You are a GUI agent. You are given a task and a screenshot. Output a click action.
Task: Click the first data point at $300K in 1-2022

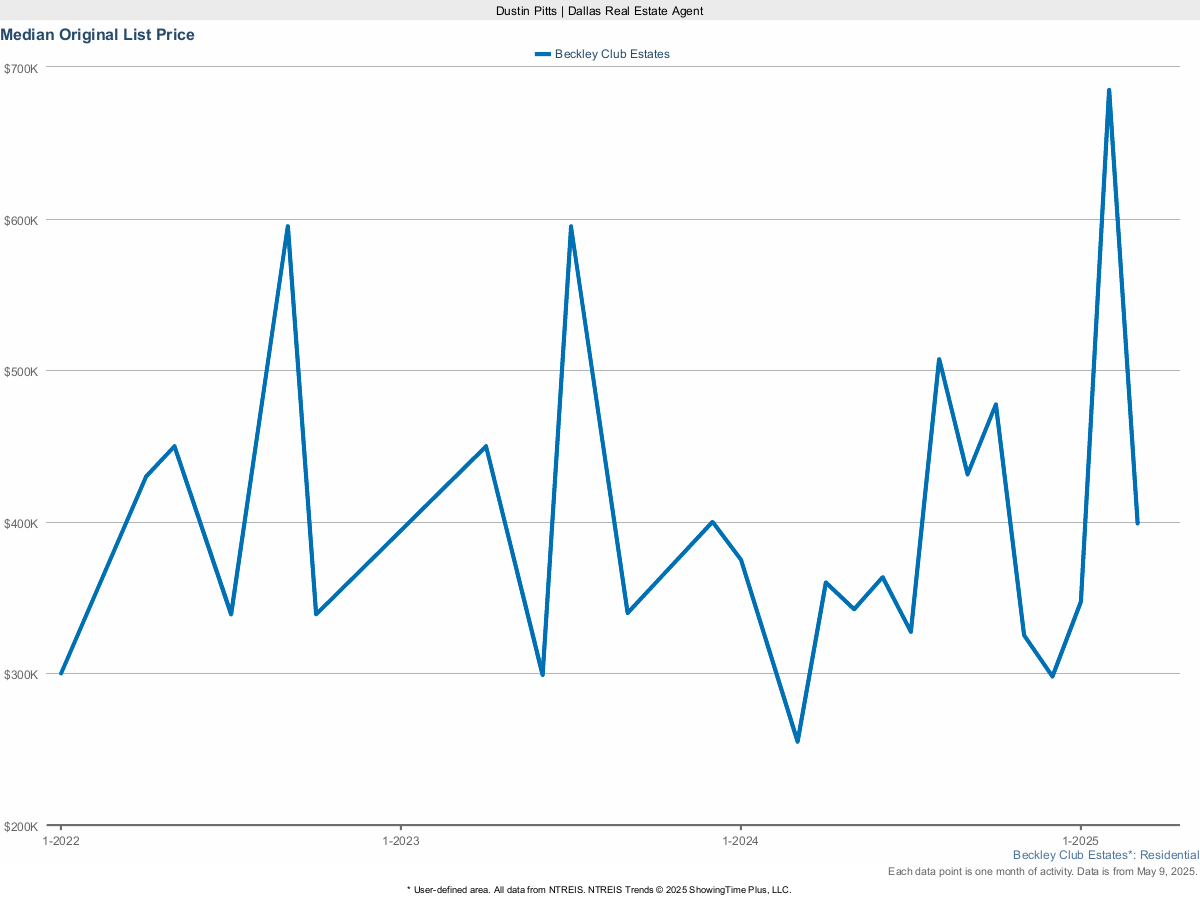pos(61,673)
